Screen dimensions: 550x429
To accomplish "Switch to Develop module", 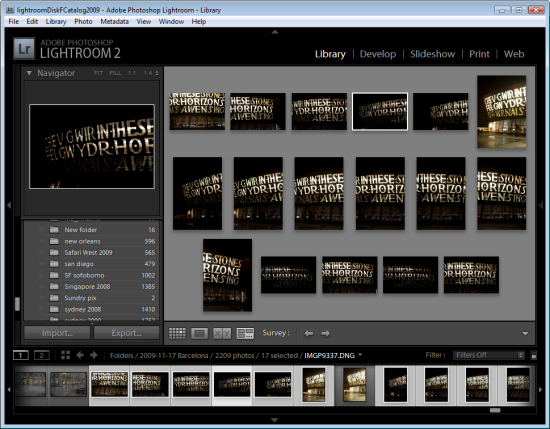I will (x=378, y=54).
